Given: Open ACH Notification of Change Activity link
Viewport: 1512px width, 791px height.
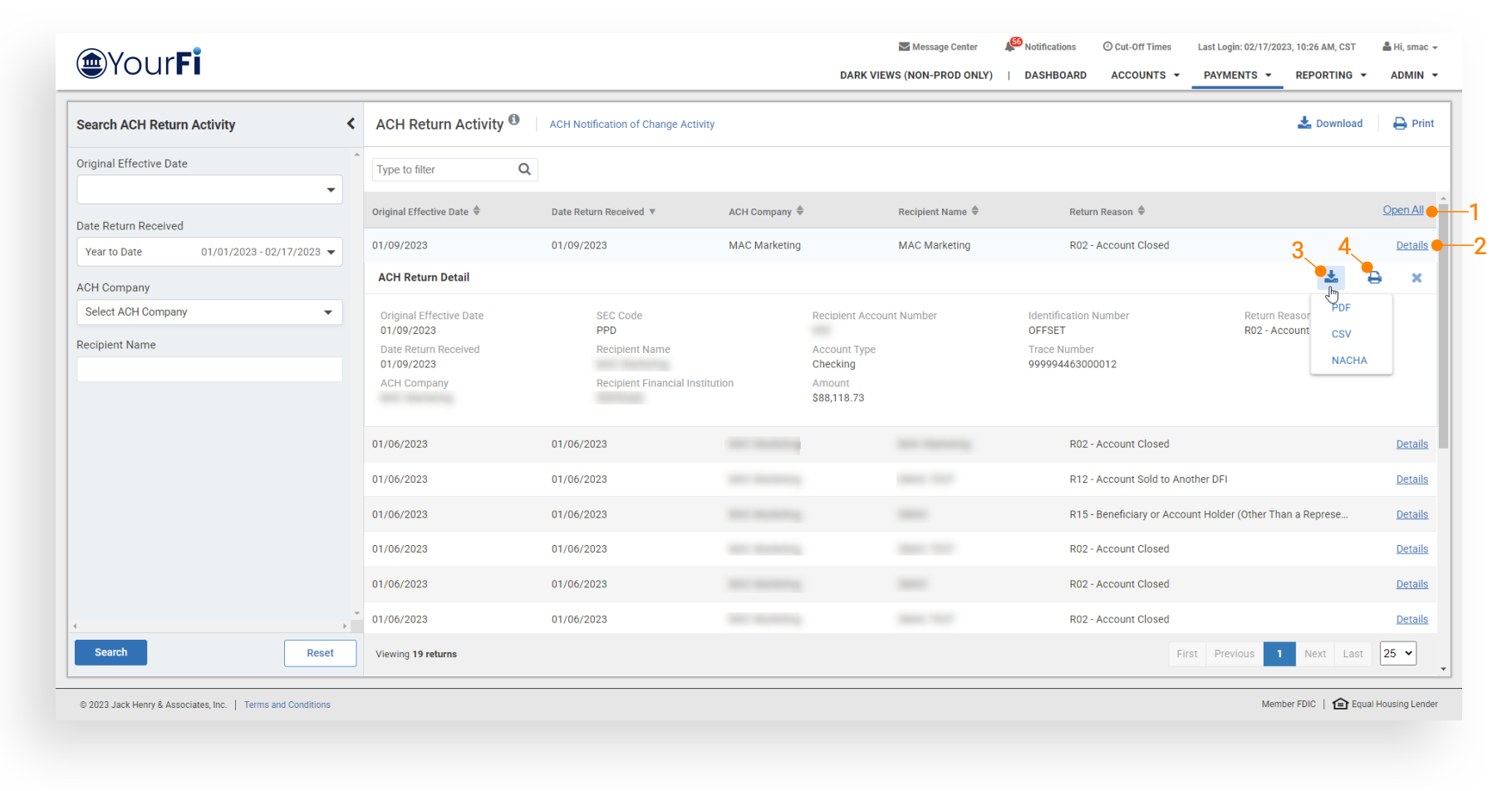Looking at the screenshot, I should (x=631, y=125).
